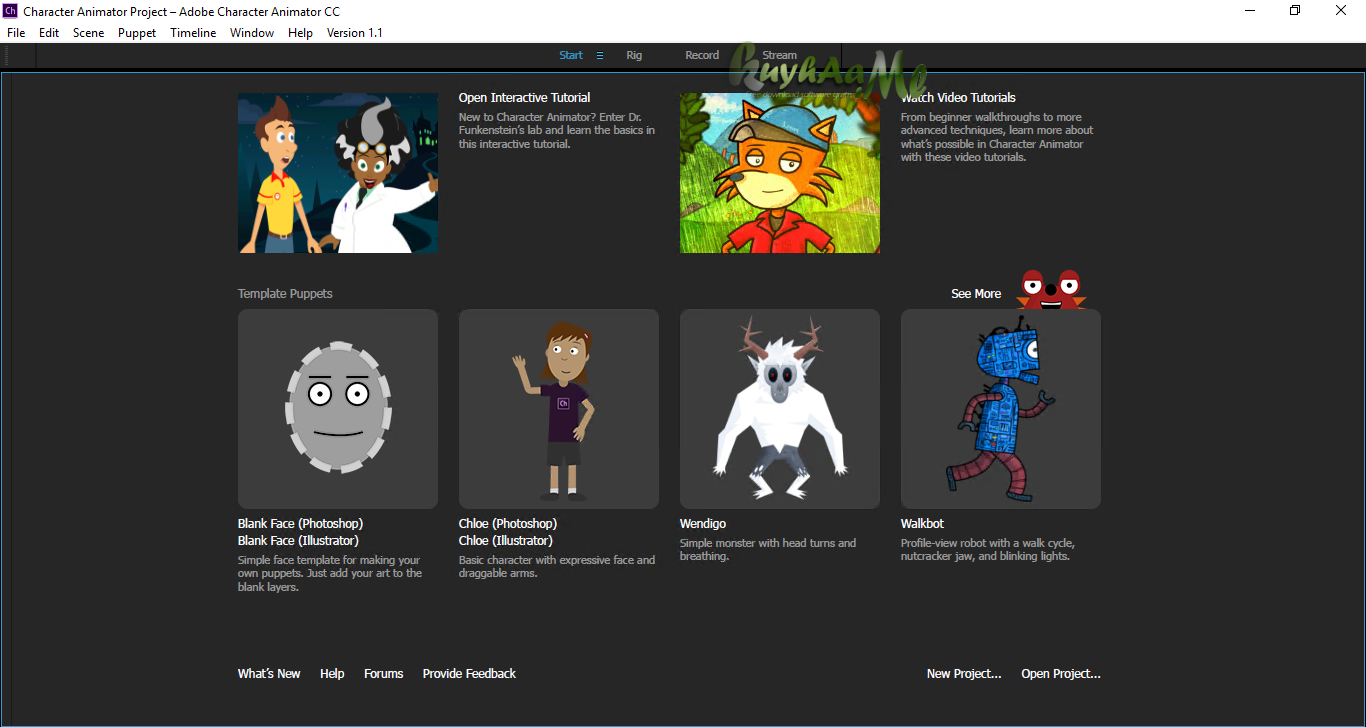This screenshot has width=1366, height=727.
Task: Open the Timeline menu
Action: pyautogui.click(x=193, y=33)
